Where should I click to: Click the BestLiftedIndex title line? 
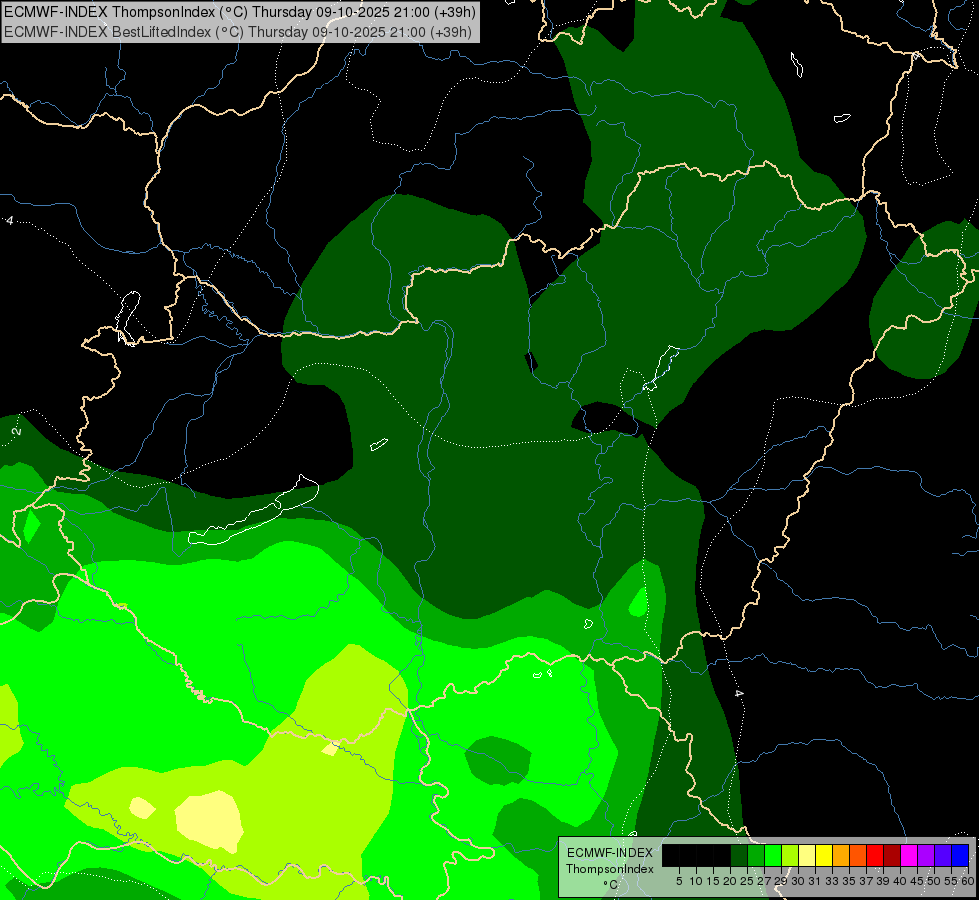240,31
